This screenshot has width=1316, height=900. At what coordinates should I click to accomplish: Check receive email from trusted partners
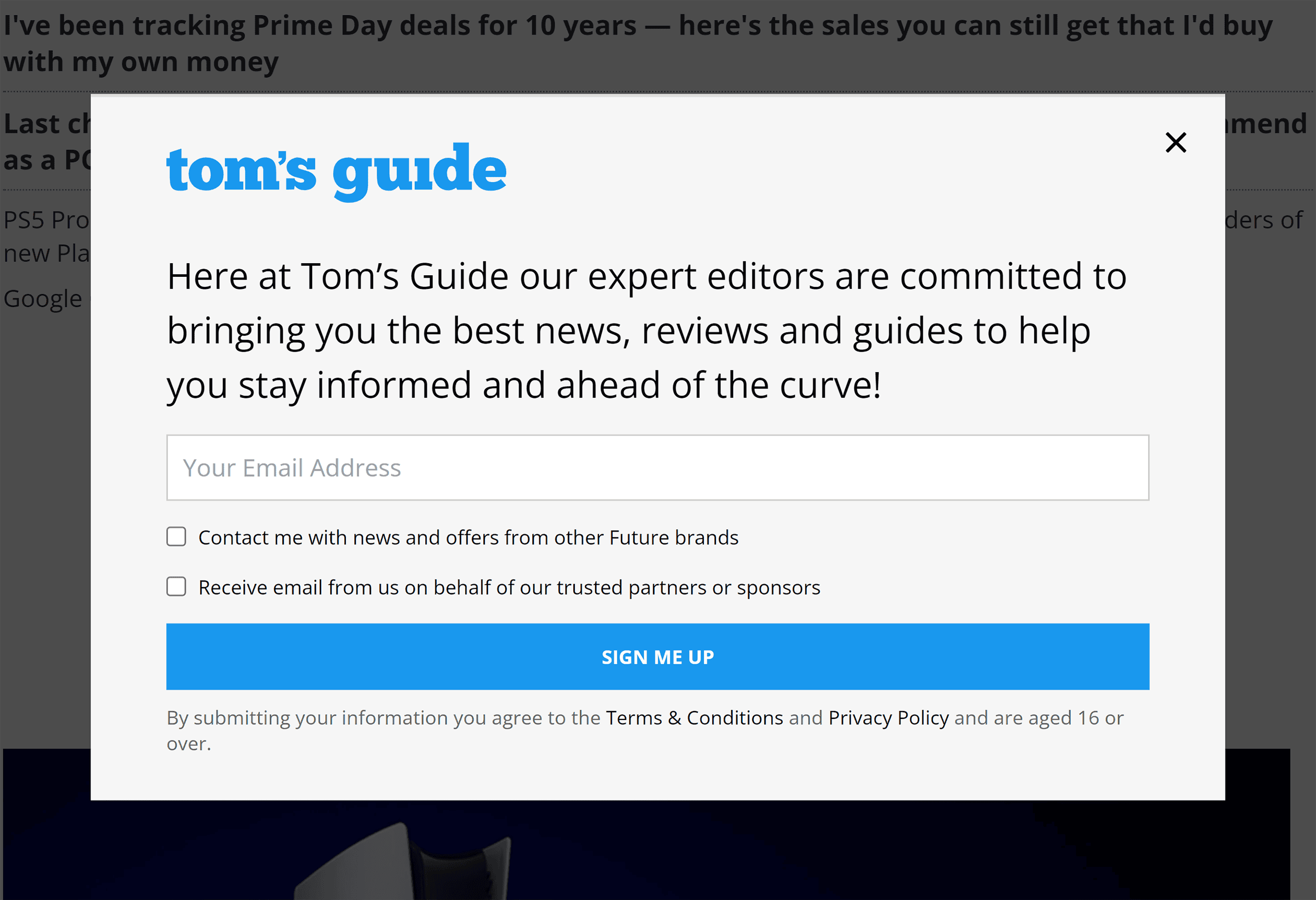(176, 587)
